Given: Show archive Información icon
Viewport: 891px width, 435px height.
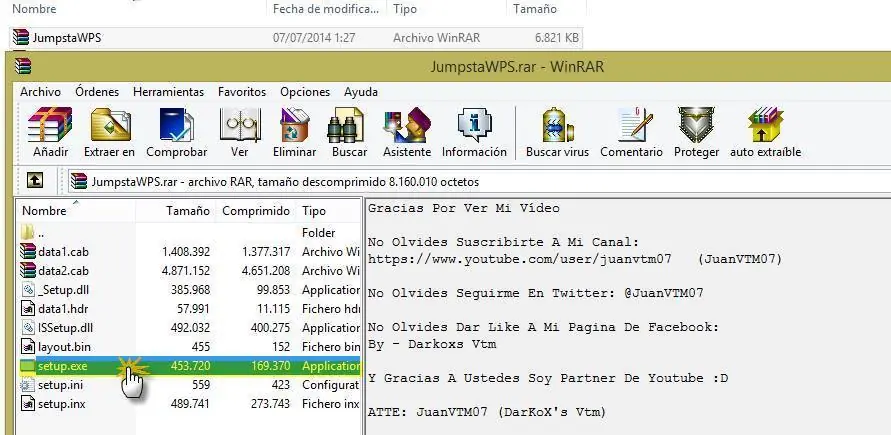Looking at the screenshot, I should tap(474, 125).
